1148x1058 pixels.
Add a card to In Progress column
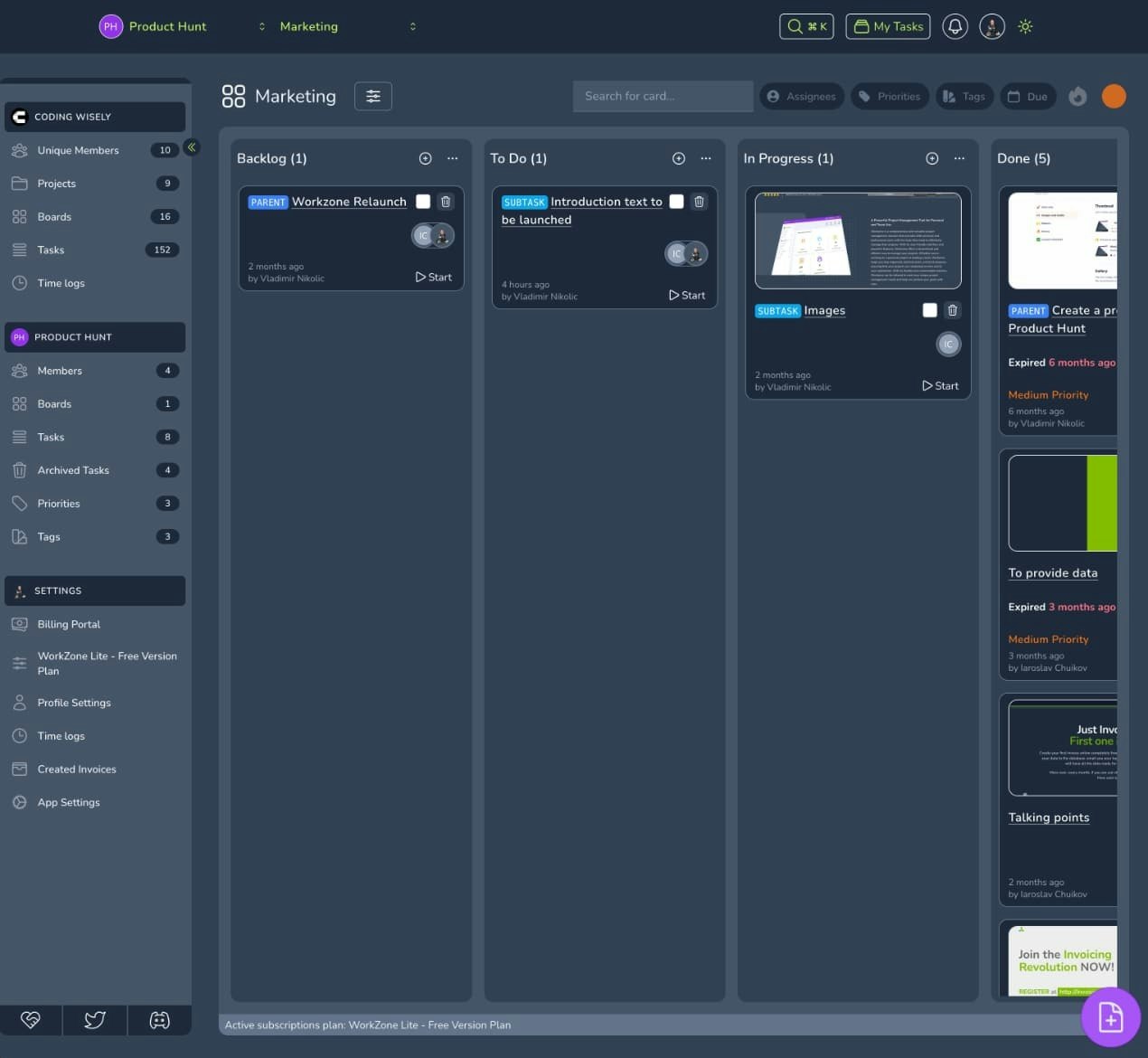coord(932,158)
